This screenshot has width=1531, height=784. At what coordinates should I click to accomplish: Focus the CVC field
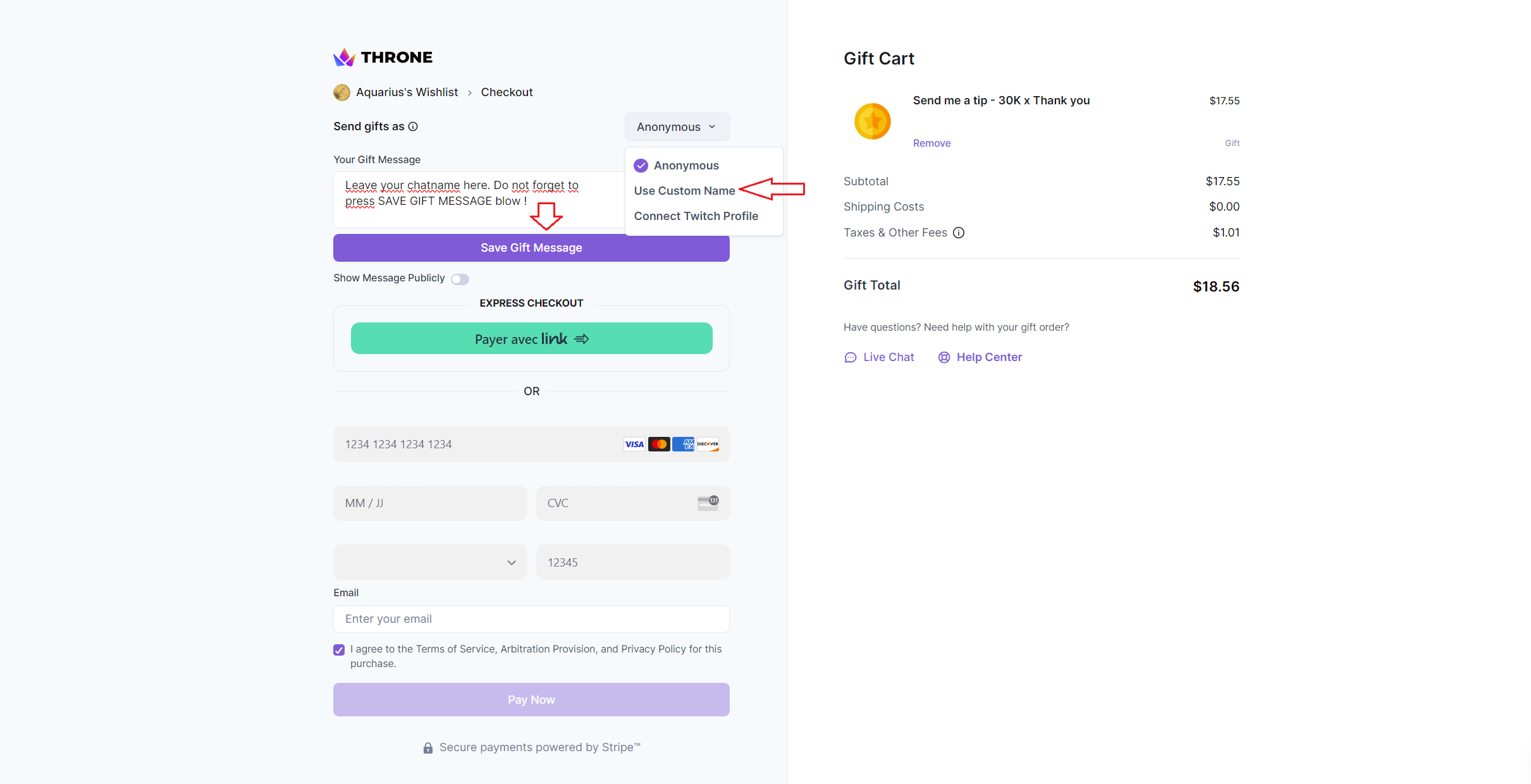[x=633, y=503]
